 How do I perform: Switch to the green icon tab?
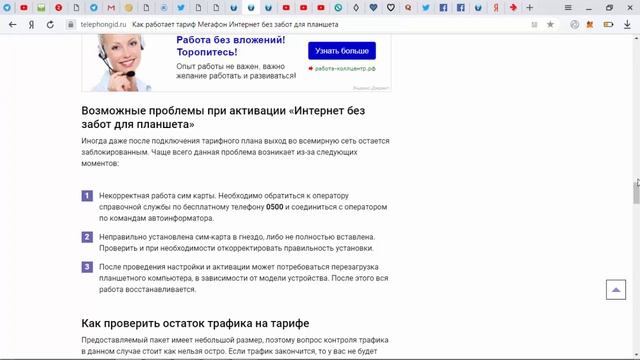pyautogui.click(x=41, y=7)
